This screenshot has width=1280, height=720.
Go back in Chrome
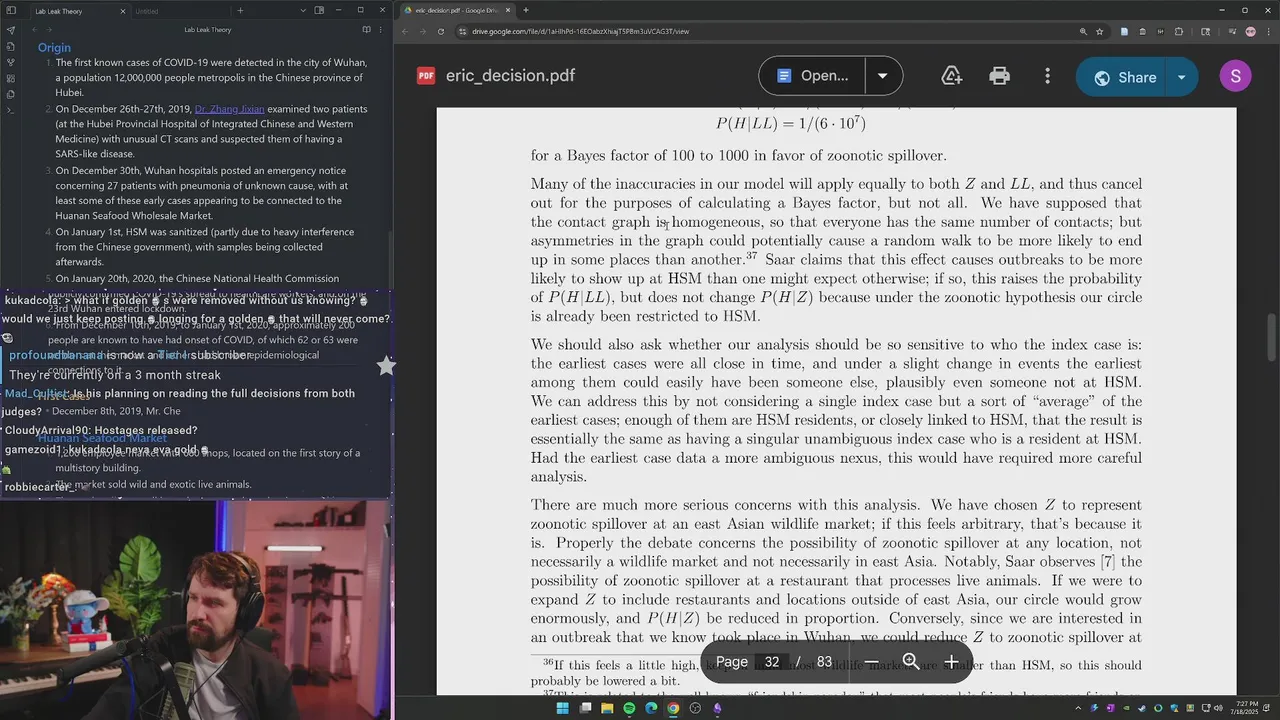[405, 31]
